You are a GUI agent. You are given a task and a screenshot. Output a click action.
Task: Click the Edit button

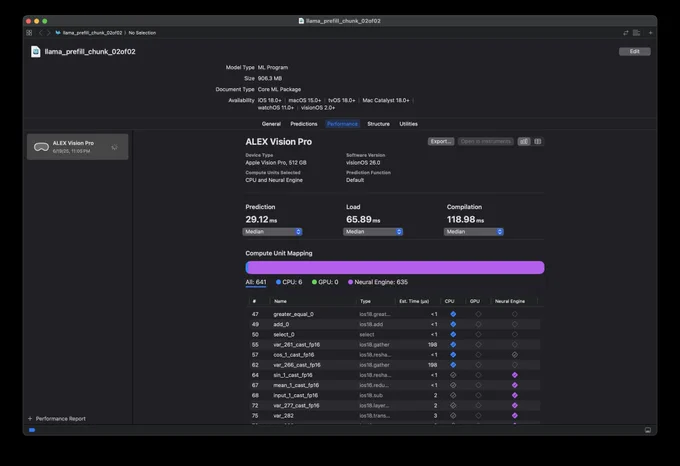pyautogui.click(x=634, y=52)
